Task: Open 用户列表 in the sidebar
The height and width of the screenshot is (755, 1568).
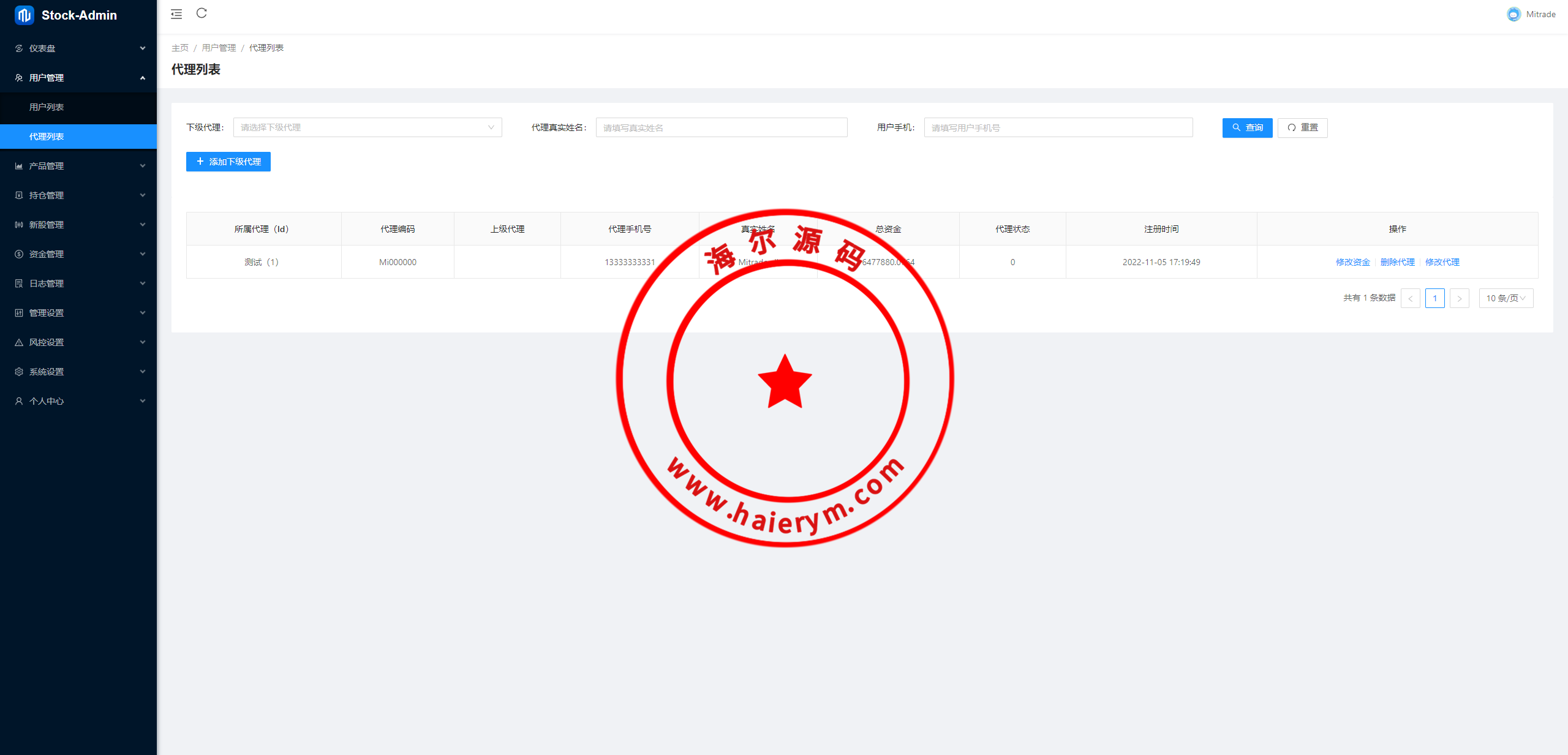Action: pos(47,107)
